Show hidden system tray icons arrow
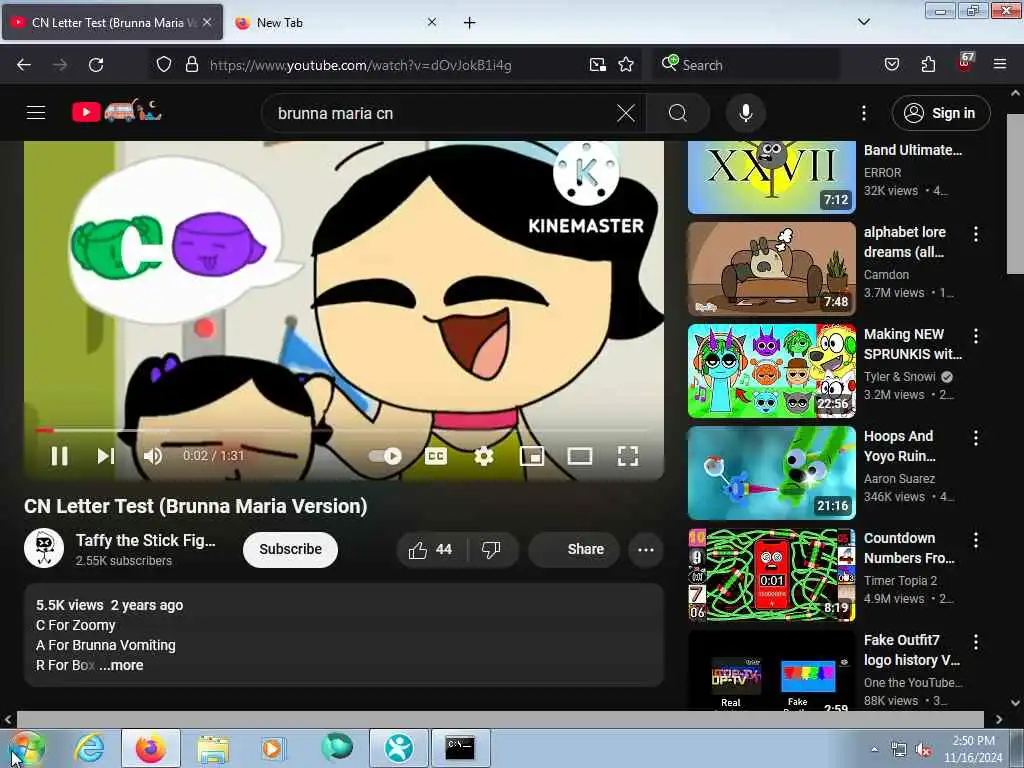Viewport: 1024px width, 768px height. pyautogui.click(x=874, y=749)
